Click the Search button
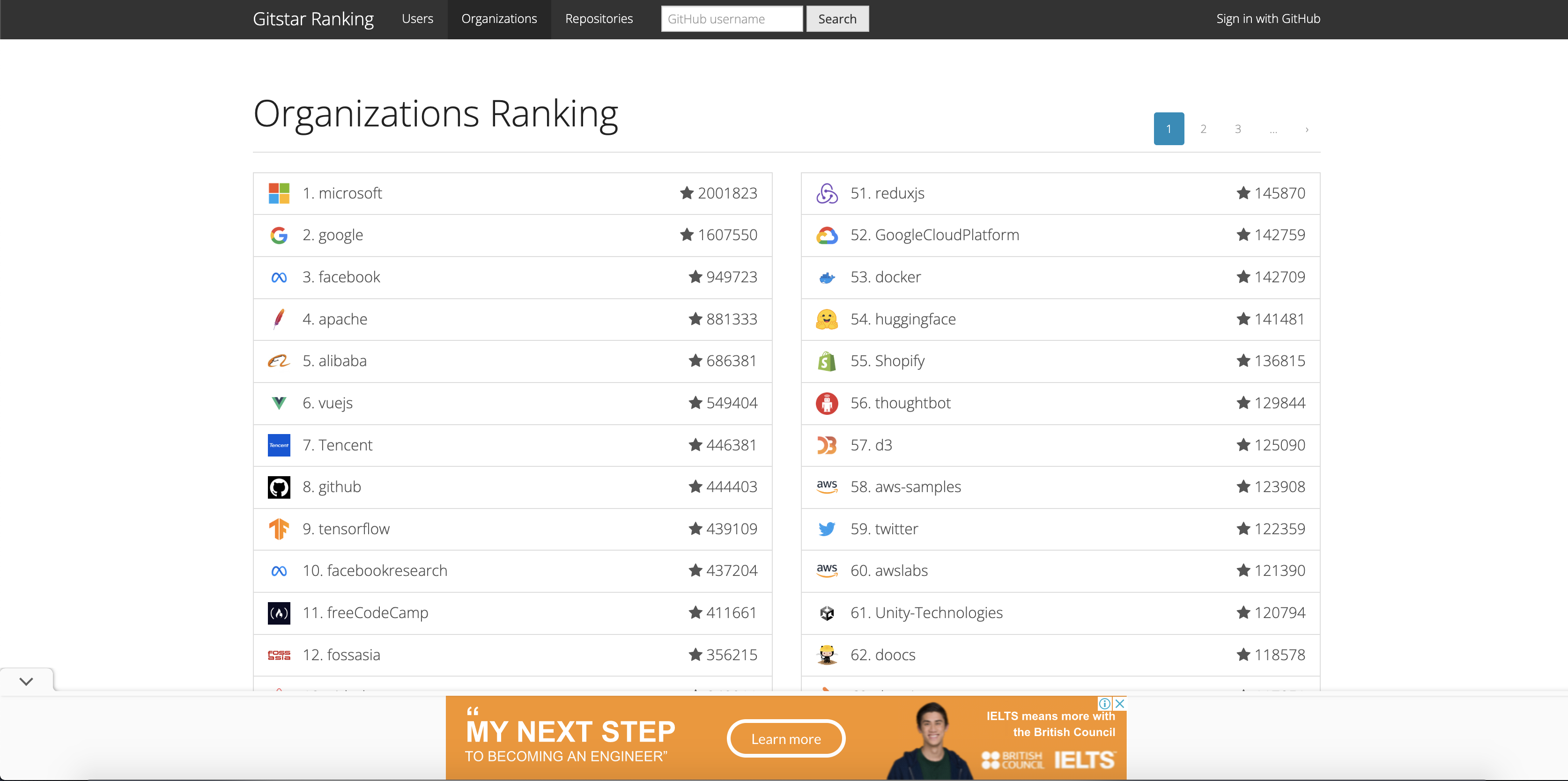 (837, 19)
